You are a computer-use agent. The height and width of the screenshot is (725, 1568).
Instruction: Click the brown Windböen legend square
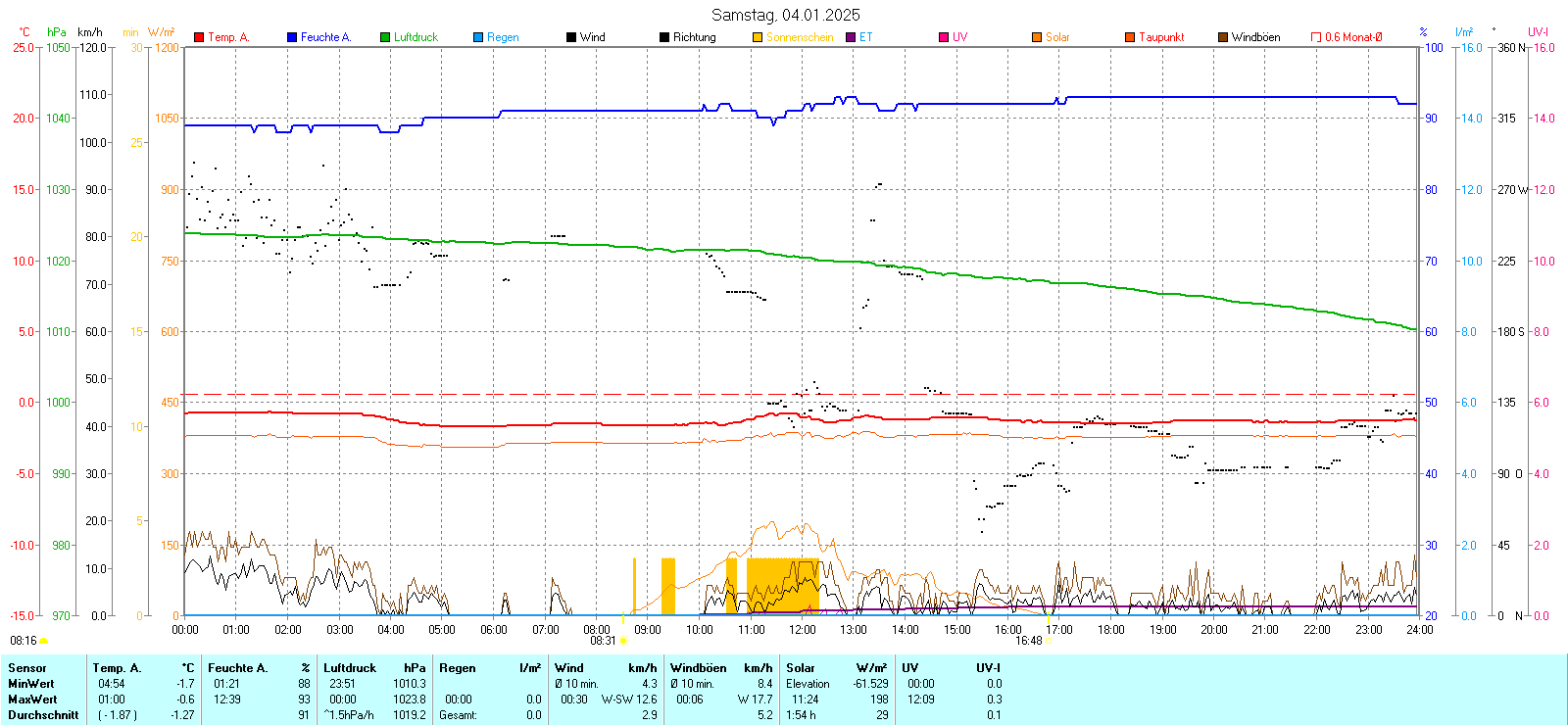(1223, 37)
